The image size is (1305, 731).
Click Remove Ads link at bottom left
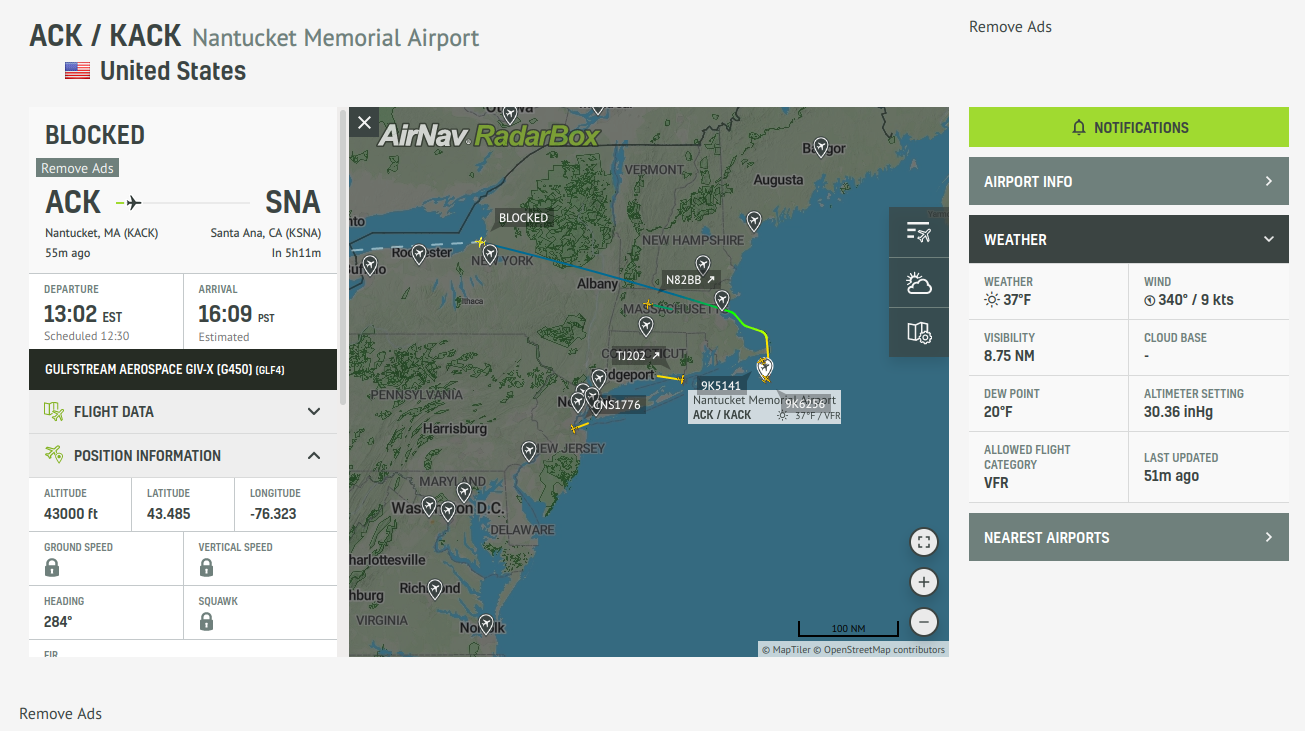point(60,714)
